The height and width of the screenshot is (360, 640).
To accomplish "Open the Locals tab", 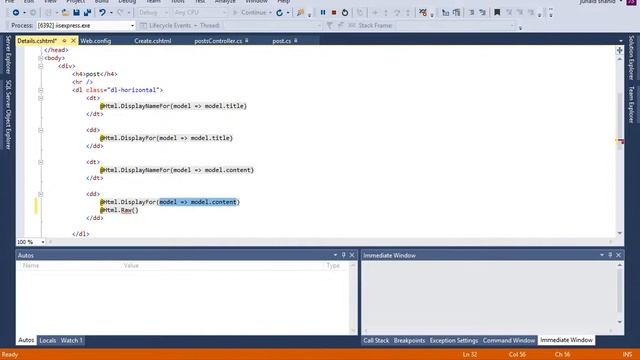I will click(x=47, y=340).
